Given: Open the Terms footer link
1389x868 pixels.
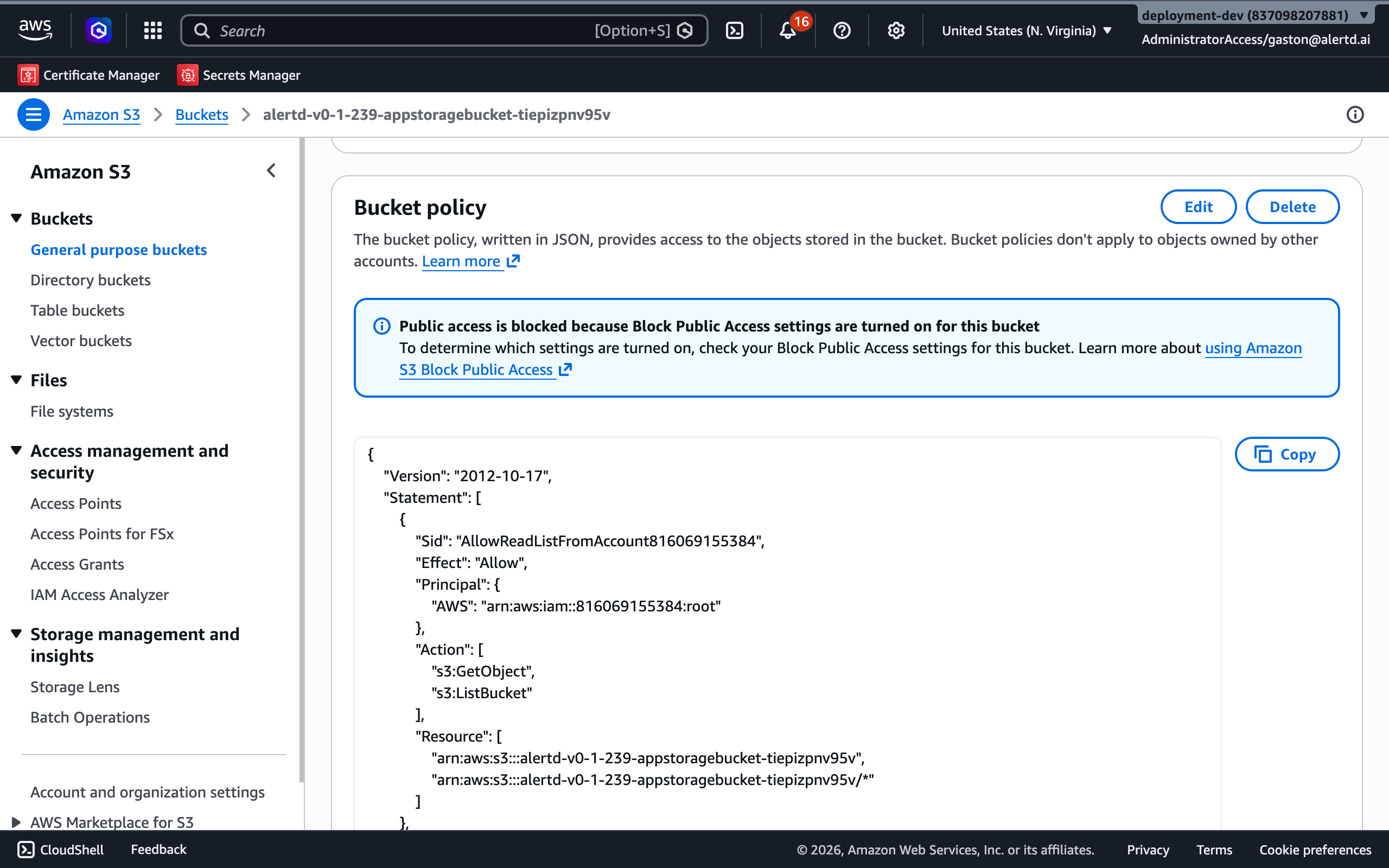Looking at the screenshot, I should 1214,850.
